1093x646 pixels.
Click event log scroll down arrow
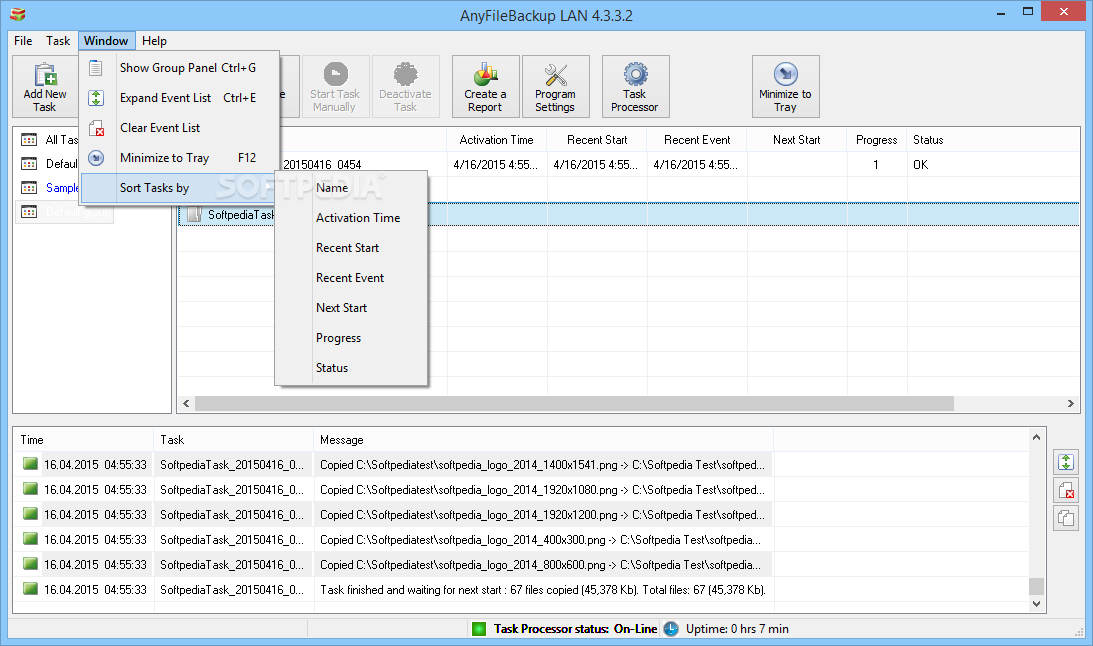1037,604
